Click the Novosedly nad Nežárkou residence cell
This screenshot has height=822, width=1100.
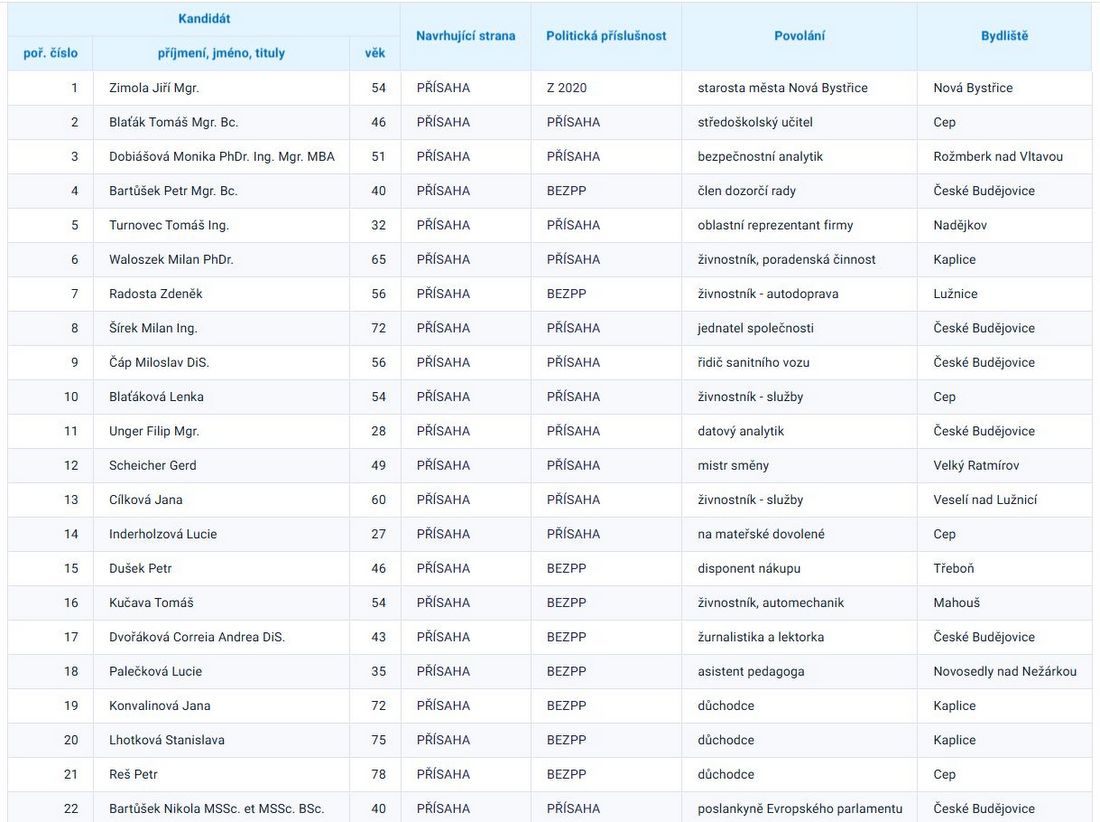(1005, 672)
